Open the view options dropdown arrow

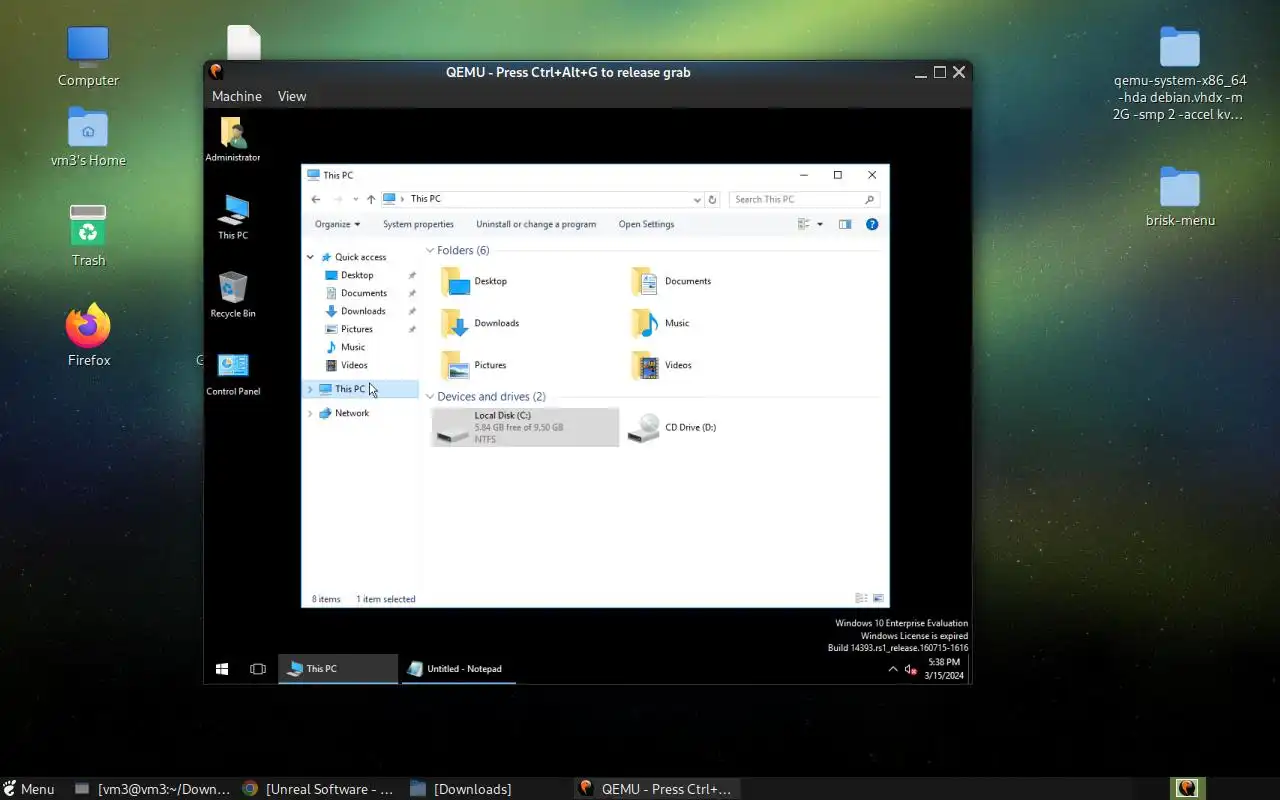[x=820, y=224]
